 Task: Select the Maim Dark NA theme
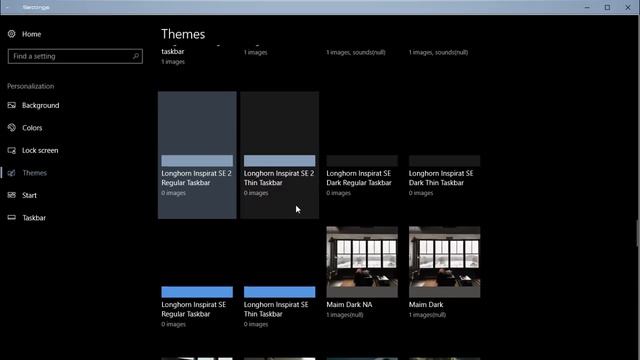pos(362,286)
